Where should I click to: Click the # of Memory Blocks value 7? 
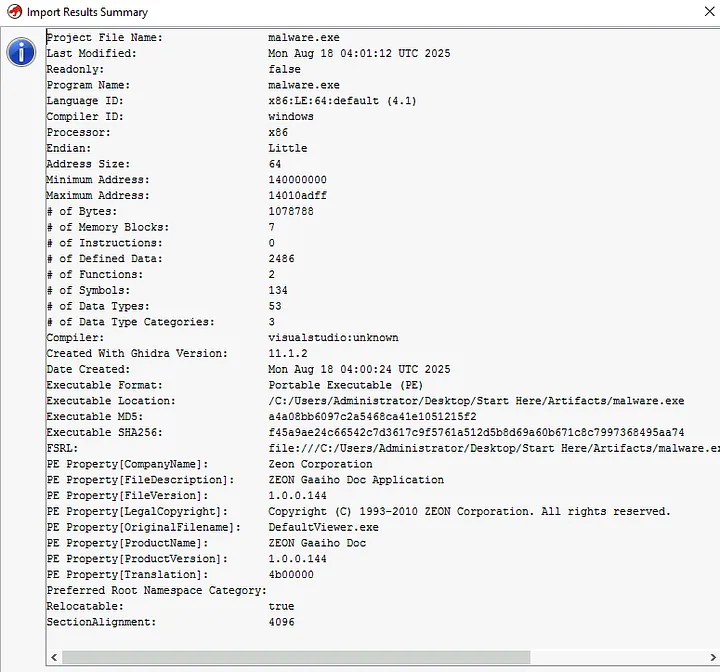pos(271,227)
